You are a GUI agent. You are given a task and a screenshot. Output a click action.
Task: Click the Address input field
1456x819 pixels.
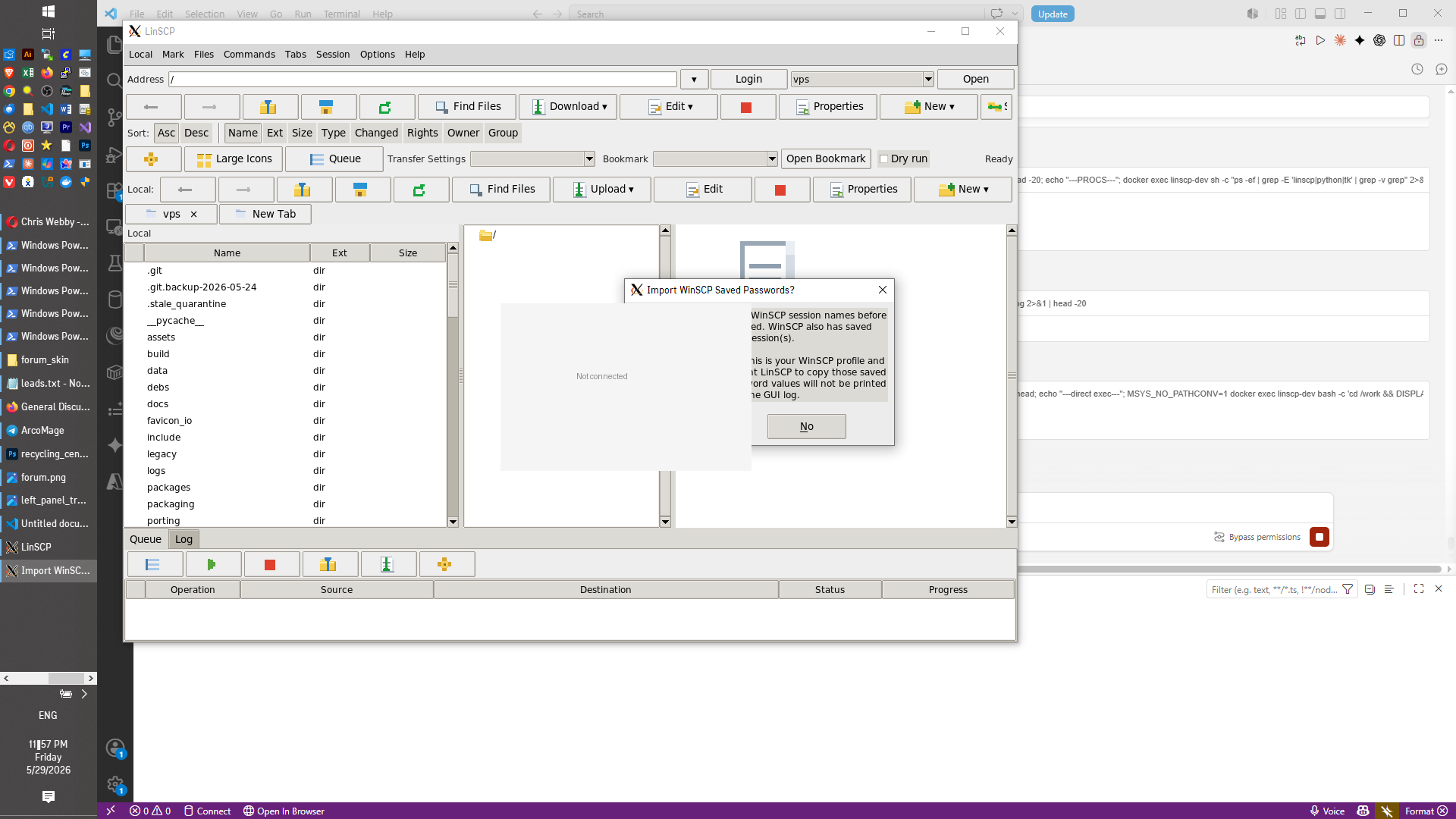[x=422, y=80]
